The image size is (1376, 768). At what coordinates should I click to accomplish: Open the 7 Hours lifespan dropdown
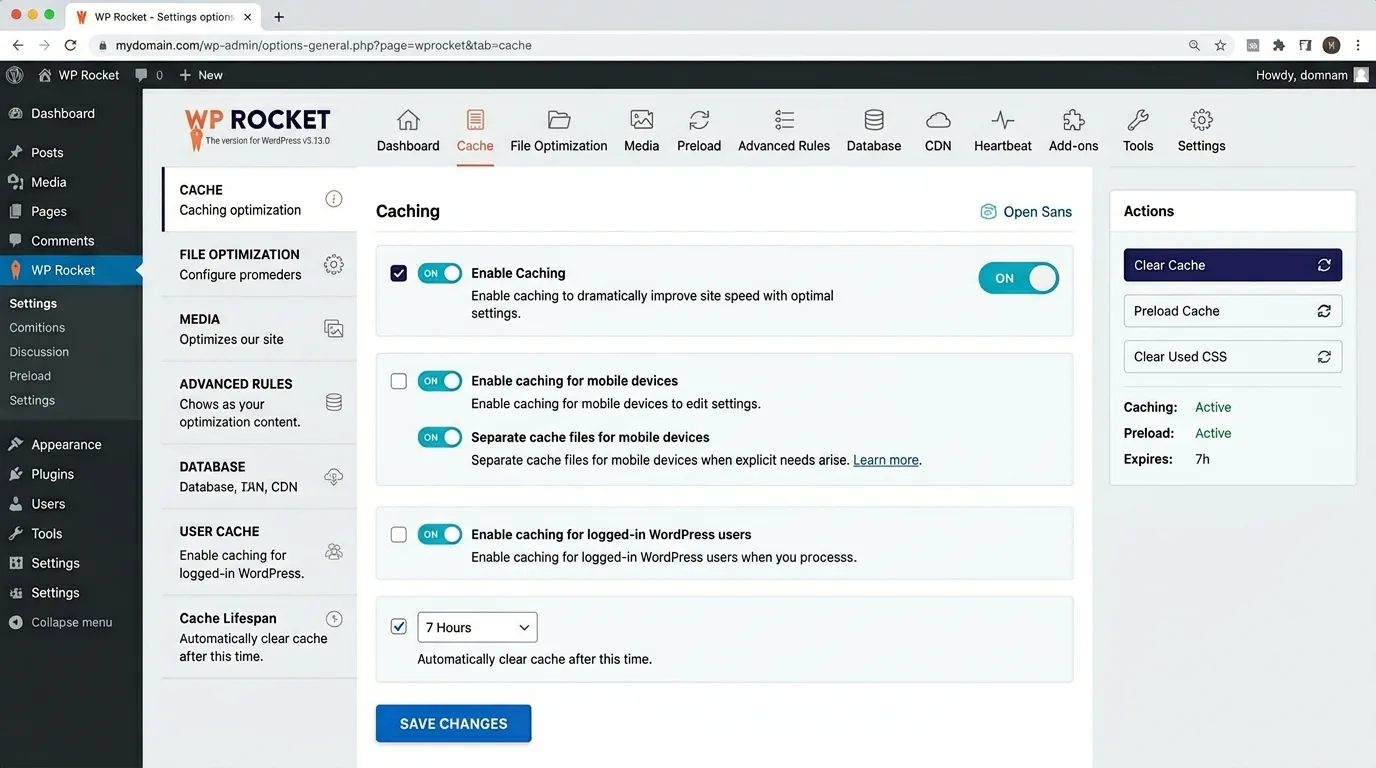(477, 627)
